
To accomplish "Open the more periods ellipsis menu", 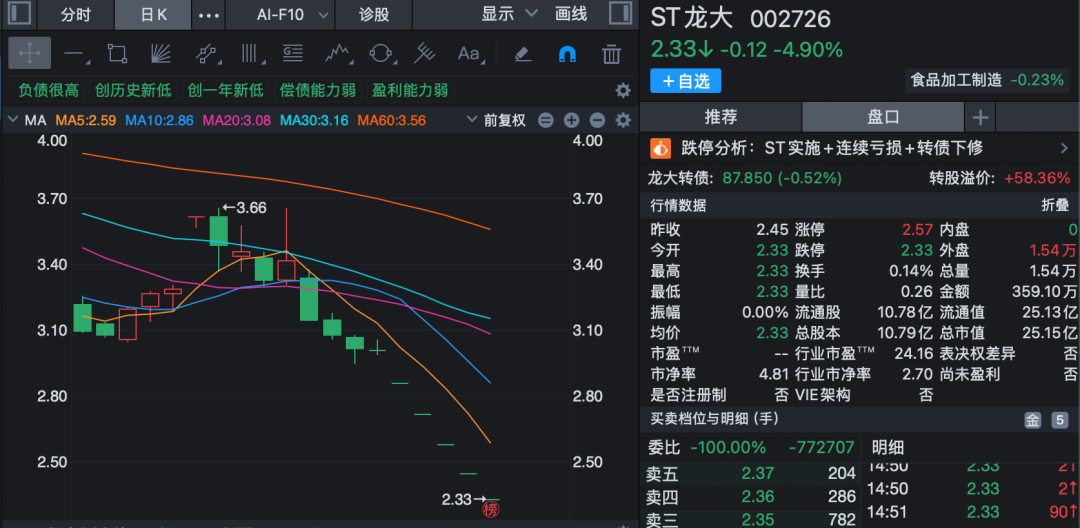I will coord(209,14).
